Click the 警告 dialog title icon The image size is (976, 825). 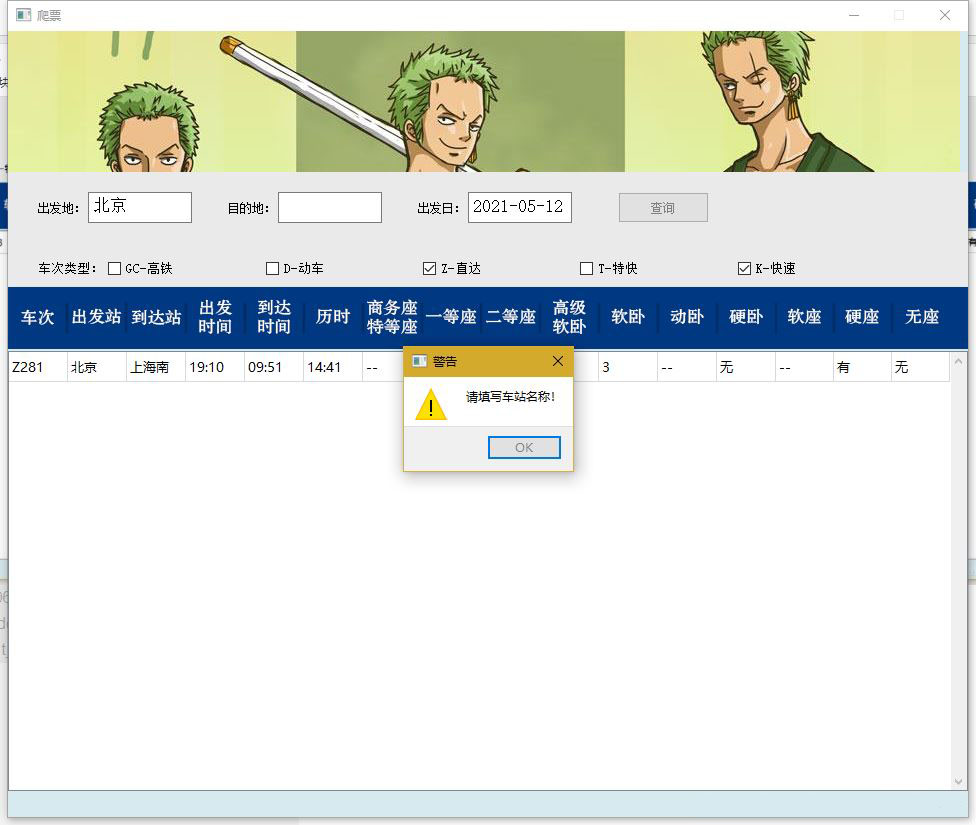pyautogui.click(x=419, y=361)
